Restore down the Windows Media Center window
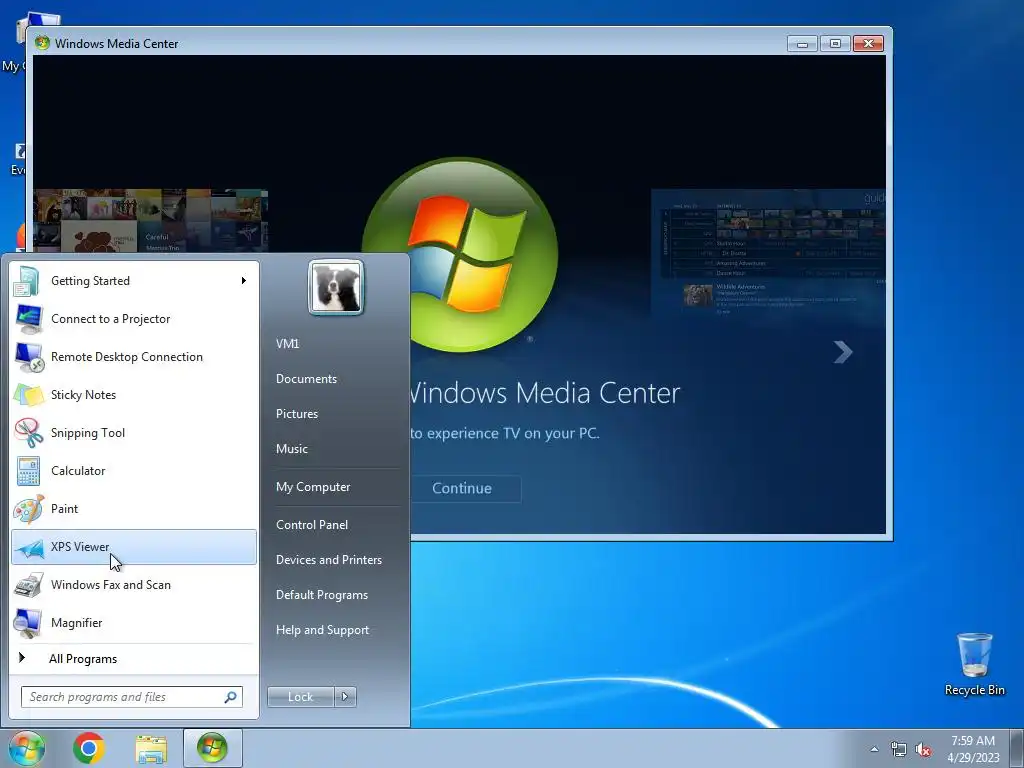Viewport: 1024px width, 768px height. (x=835, y=44)
